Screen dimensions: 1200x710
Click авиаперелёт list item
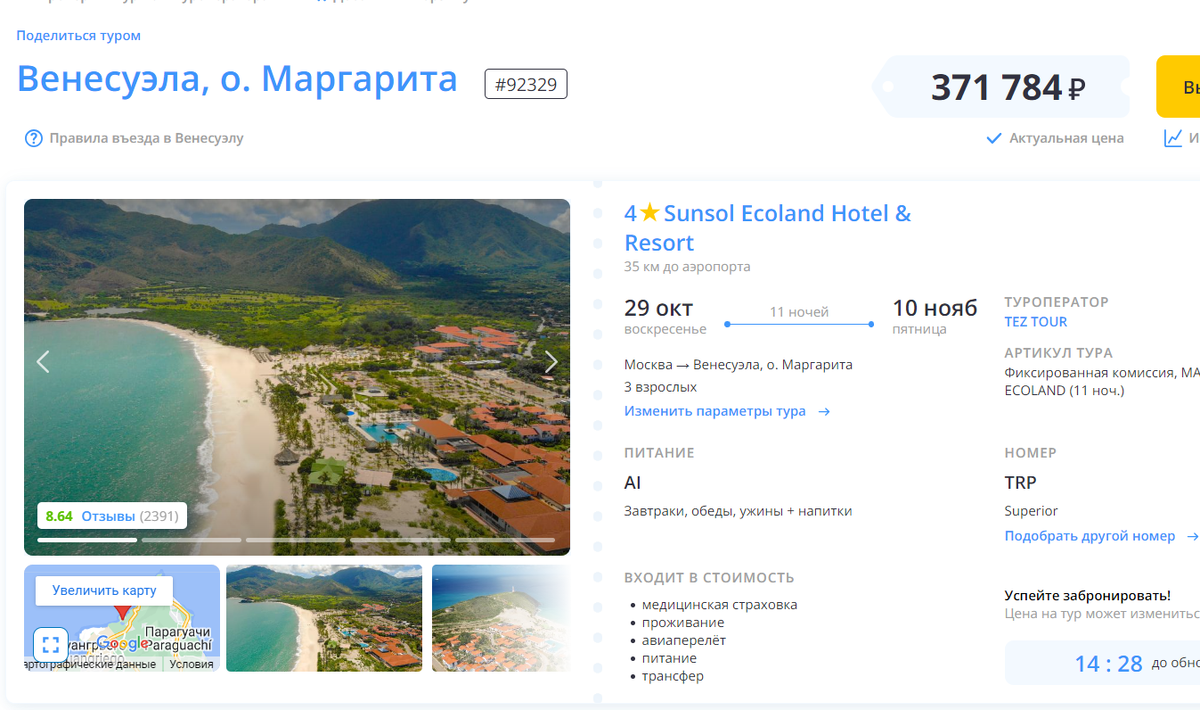[x=683, y=640]
